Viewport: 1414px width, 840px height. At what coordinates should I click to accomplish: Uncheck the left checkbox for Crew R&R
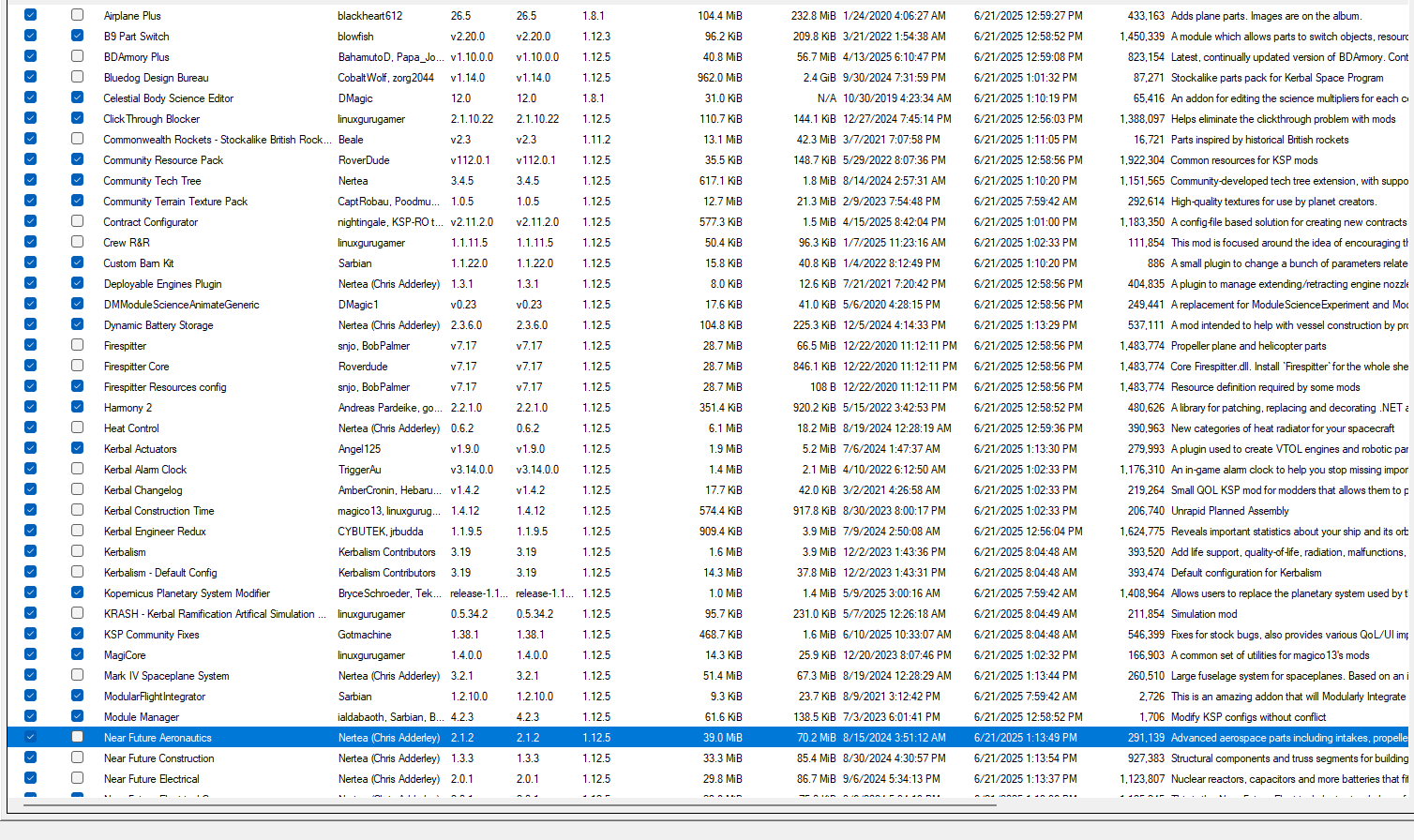[x=30, y=242]
